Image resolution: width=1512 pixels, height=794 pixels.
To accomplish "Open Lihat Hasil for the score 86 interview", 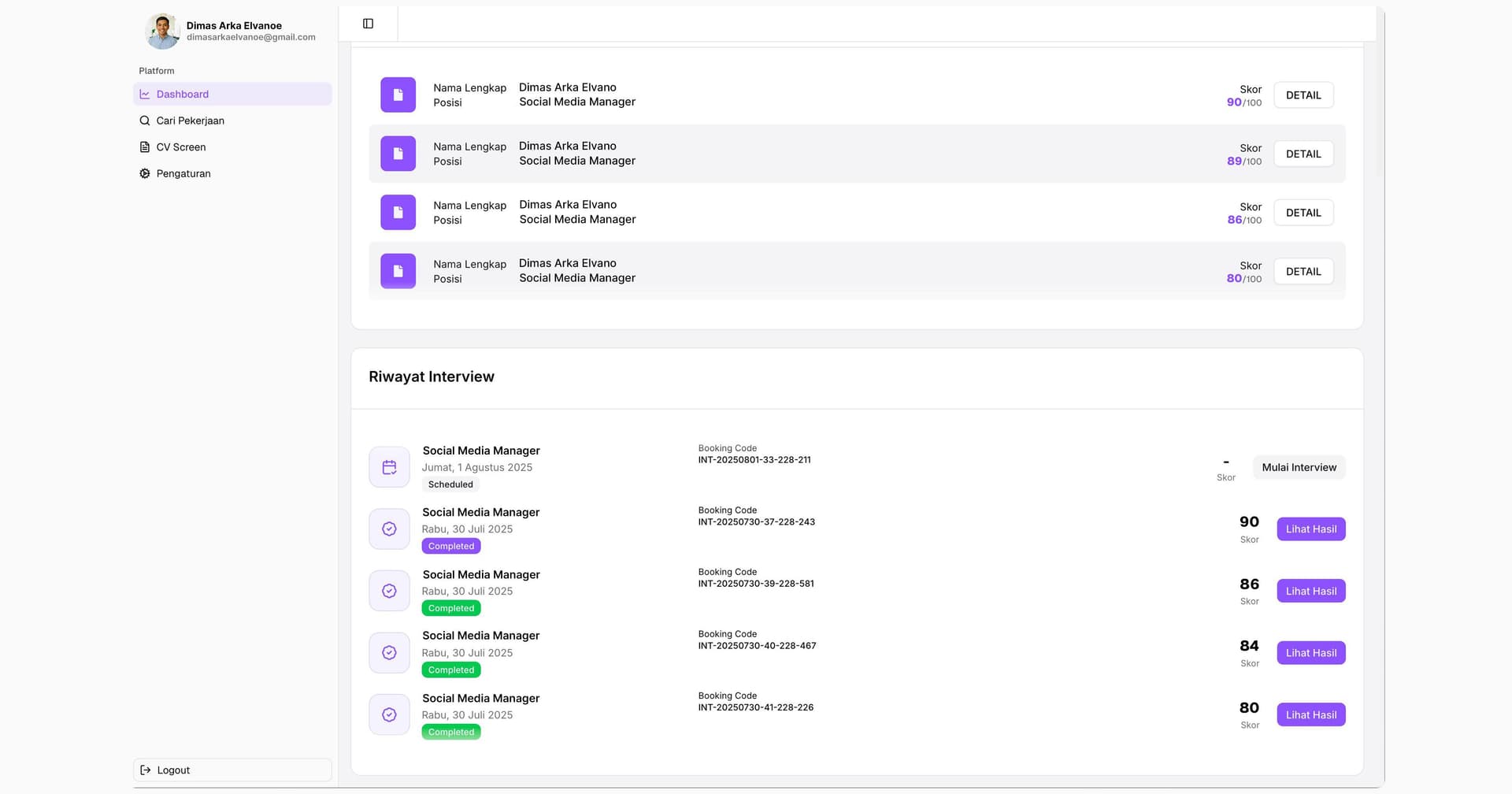I will pyautogui.click(x=1310, y=590).
